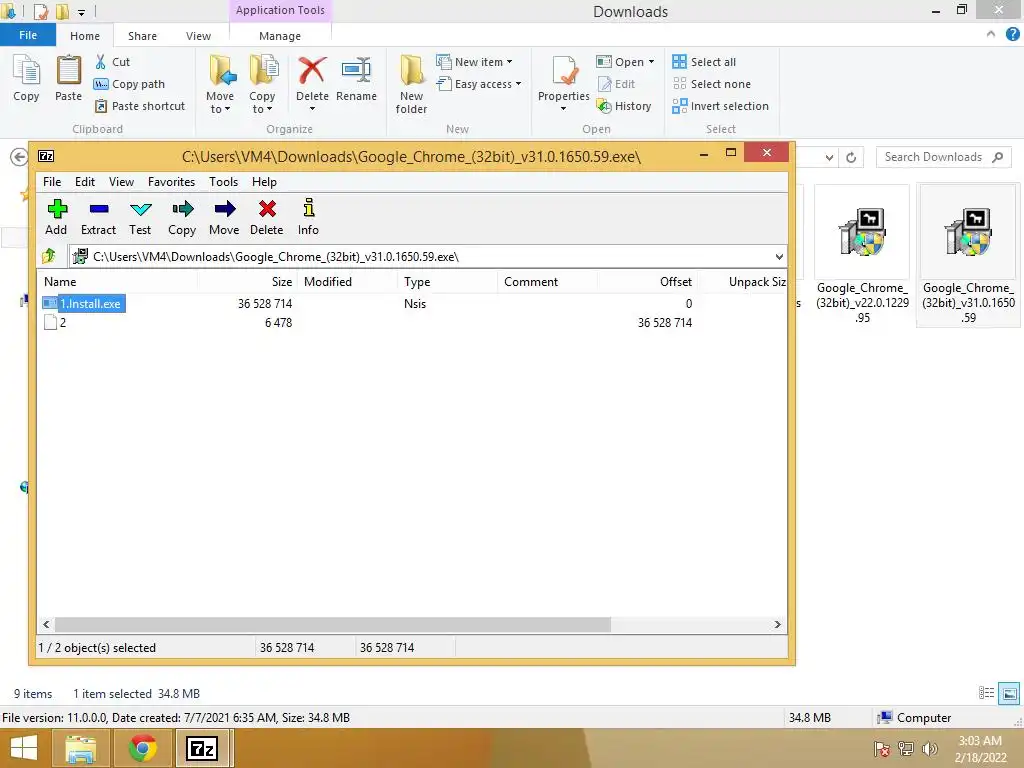Expand Explorer address bar history dropdown
1024x768 pixels.
(x=829, y=157)
